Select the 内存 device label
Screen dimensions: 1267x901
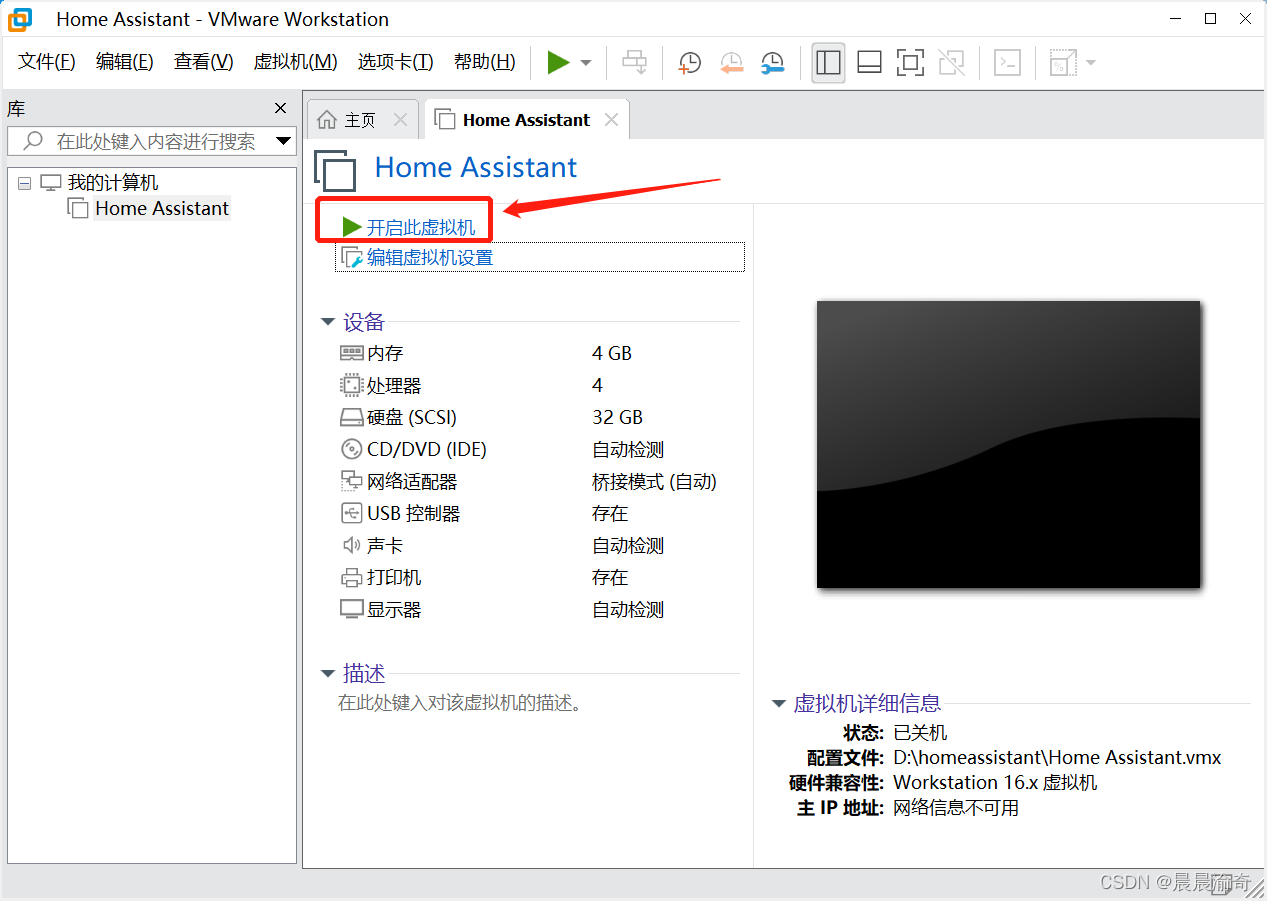tap(385, 353)
